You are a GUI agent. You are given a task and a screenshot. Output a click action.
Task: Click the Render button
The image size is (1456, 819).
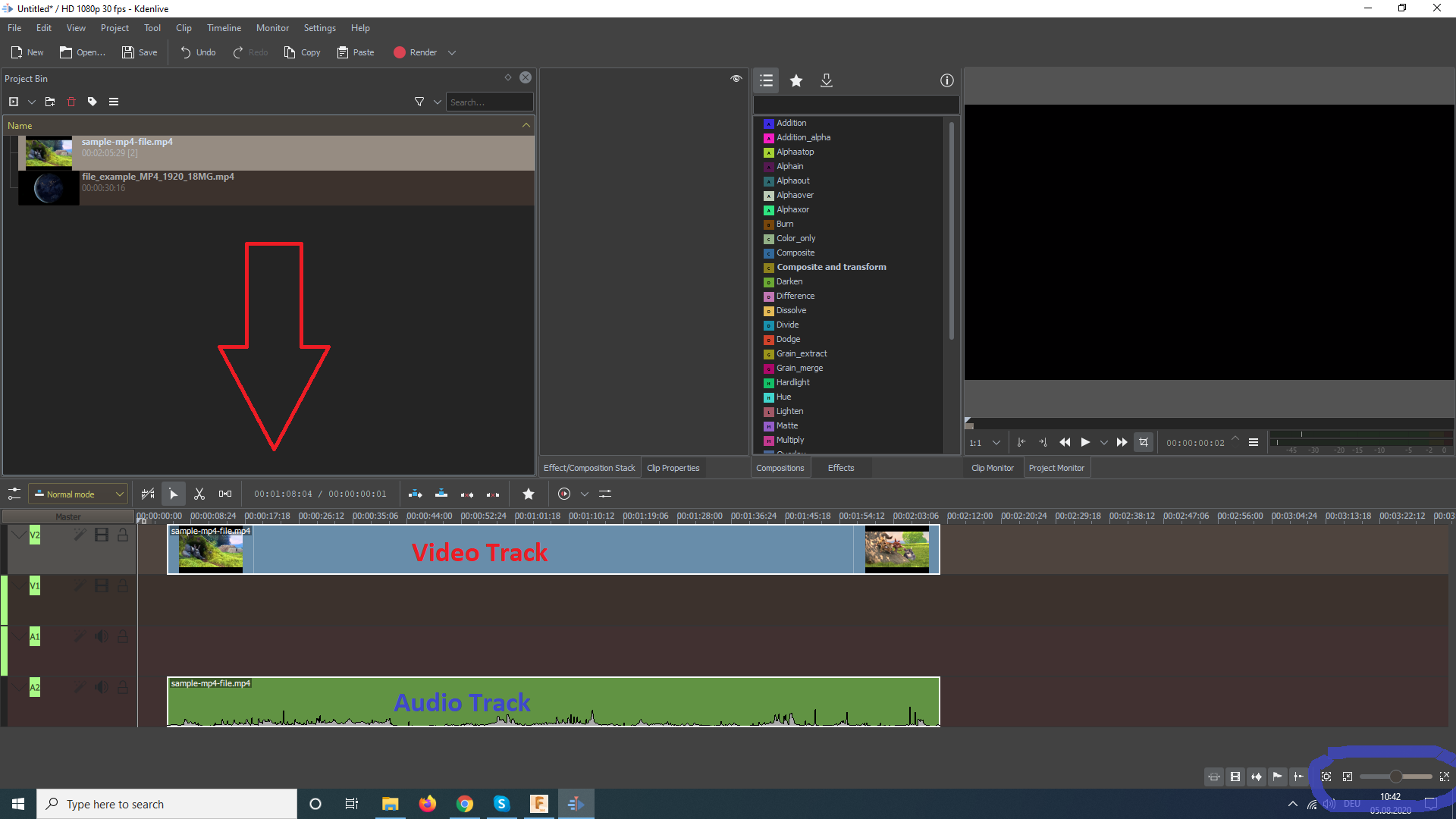(x=416, y=52)
